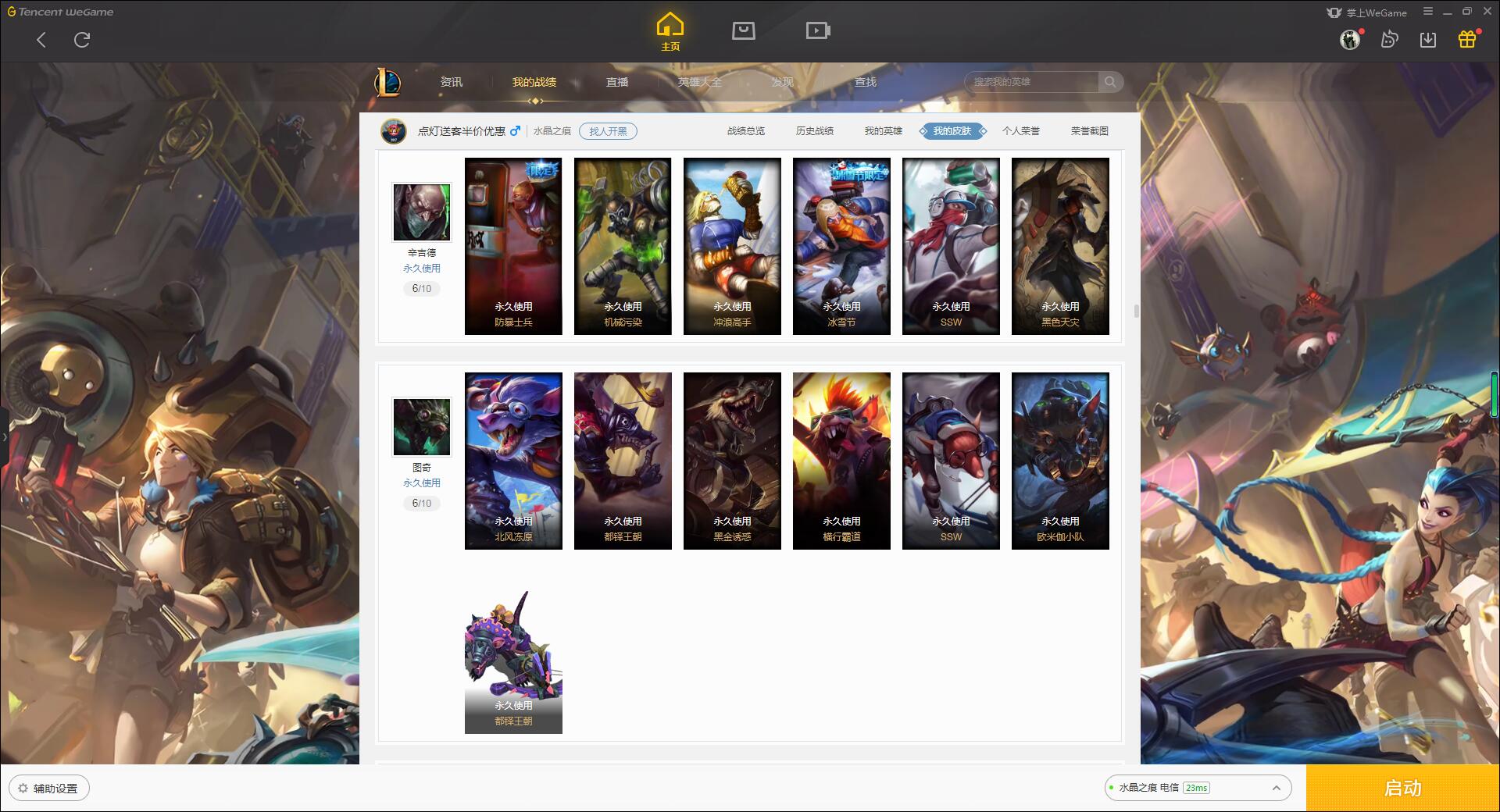Switch to 荣誉截图 sub-tab
Image resolution: width=1500 pixels, height=812 pixels.
tap(1090, 131)
